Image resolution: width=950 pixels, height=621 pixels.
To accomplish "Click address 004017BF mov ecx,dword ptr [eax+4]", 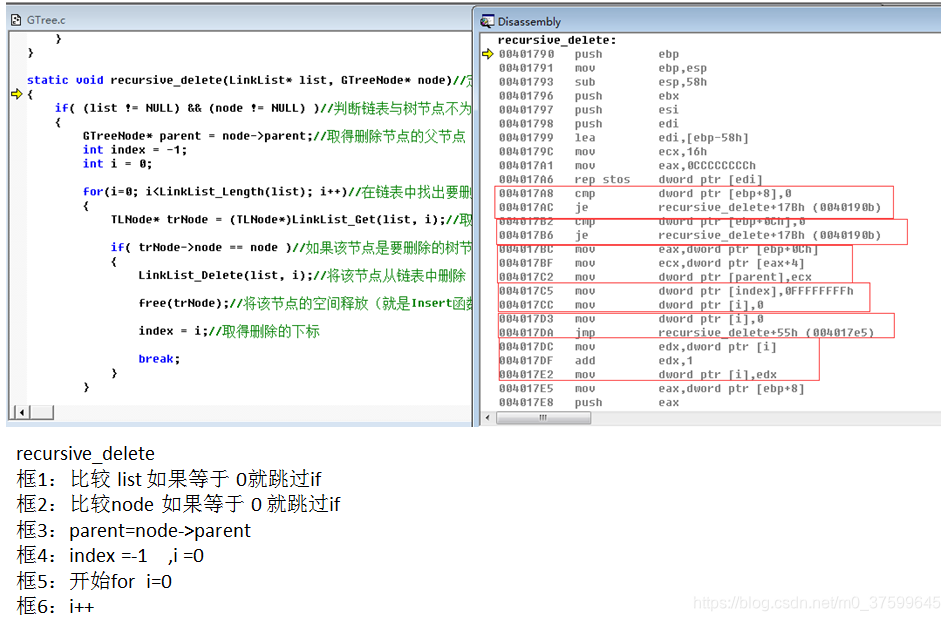I will point(652,263).
